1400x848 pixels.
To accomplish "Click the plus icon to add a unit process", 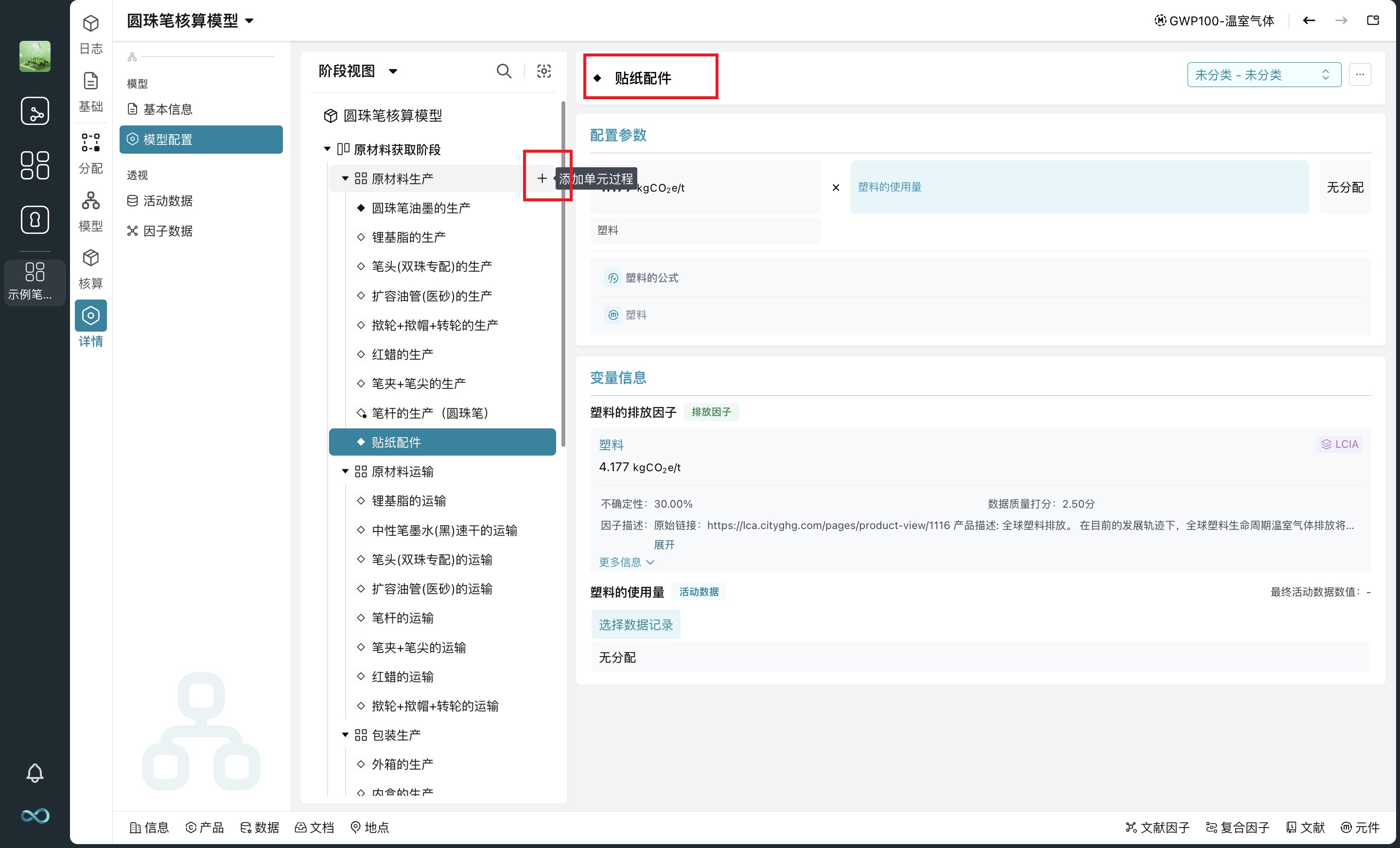I will pos(542,178).
